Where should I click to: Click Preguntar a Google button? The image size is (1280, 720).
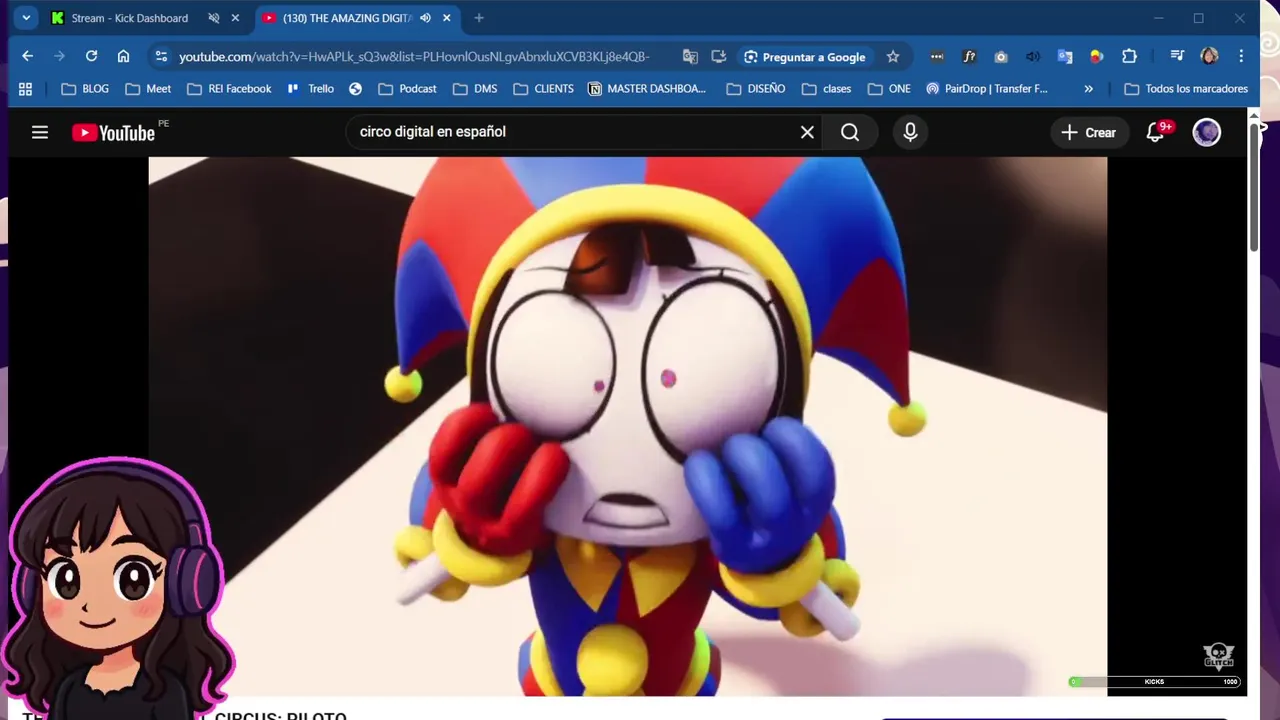(x=805, y=57)
